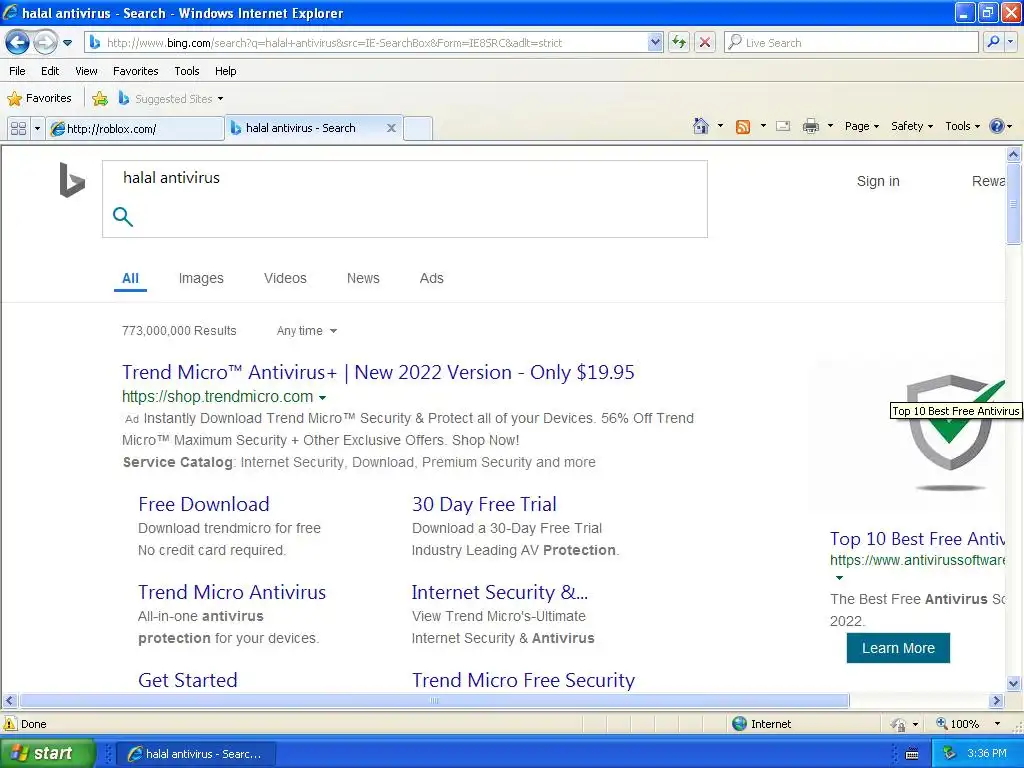
Task: Switch to Videos results tab
Action: (285, 278)
